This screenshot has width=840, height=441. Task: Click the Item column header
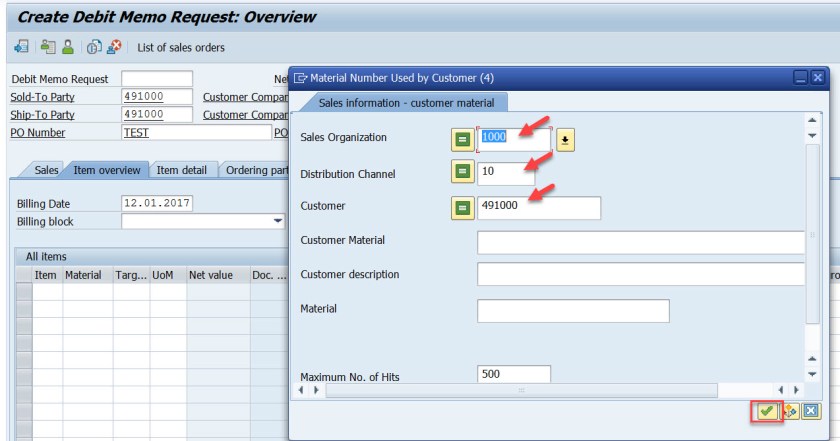pos(47,275)
